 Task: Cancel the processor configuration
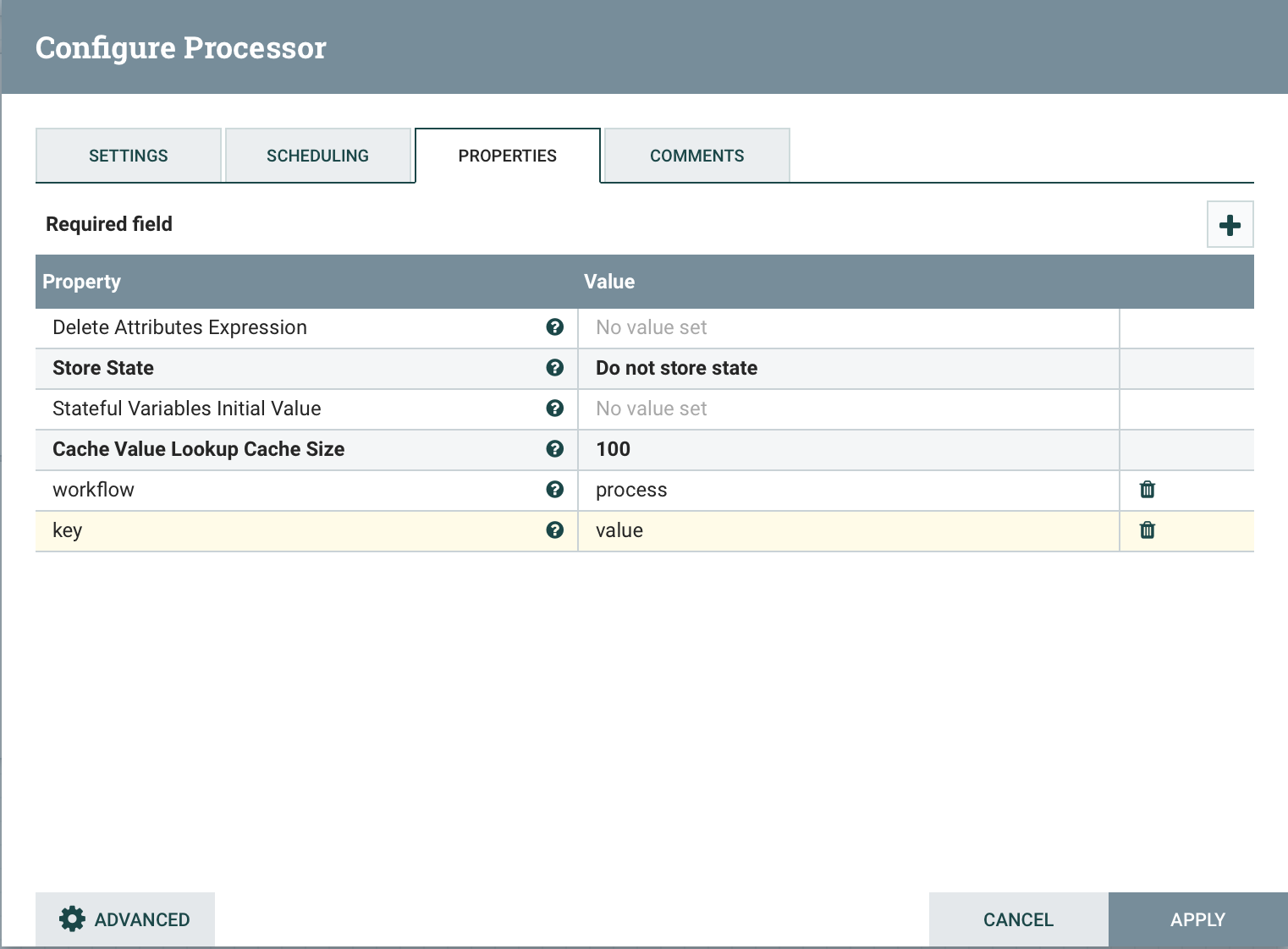pyautogui.click(x=1017, y=919)
